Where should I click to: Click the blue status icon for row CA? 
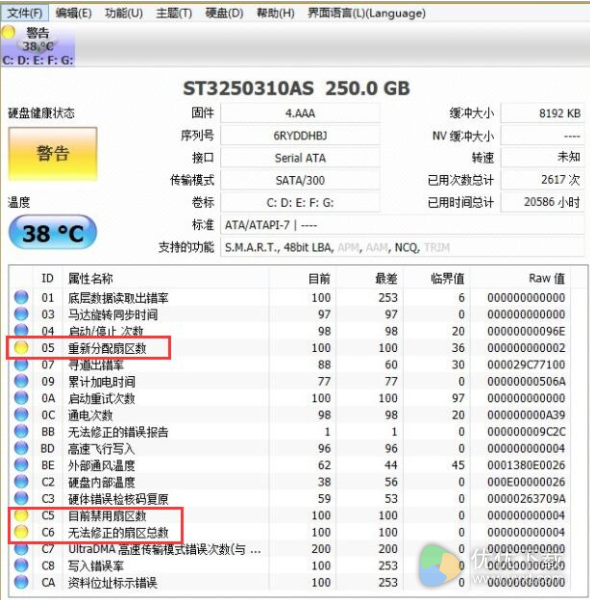21,582
